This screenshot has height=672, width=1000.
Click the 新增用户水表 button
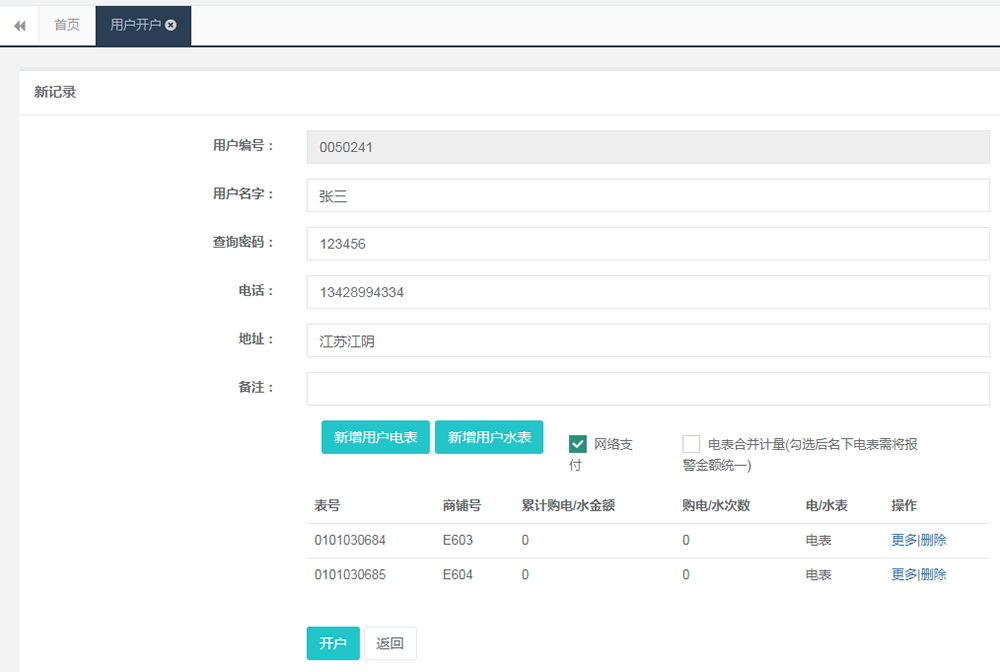pyautogui.click(x=489, y=437)
